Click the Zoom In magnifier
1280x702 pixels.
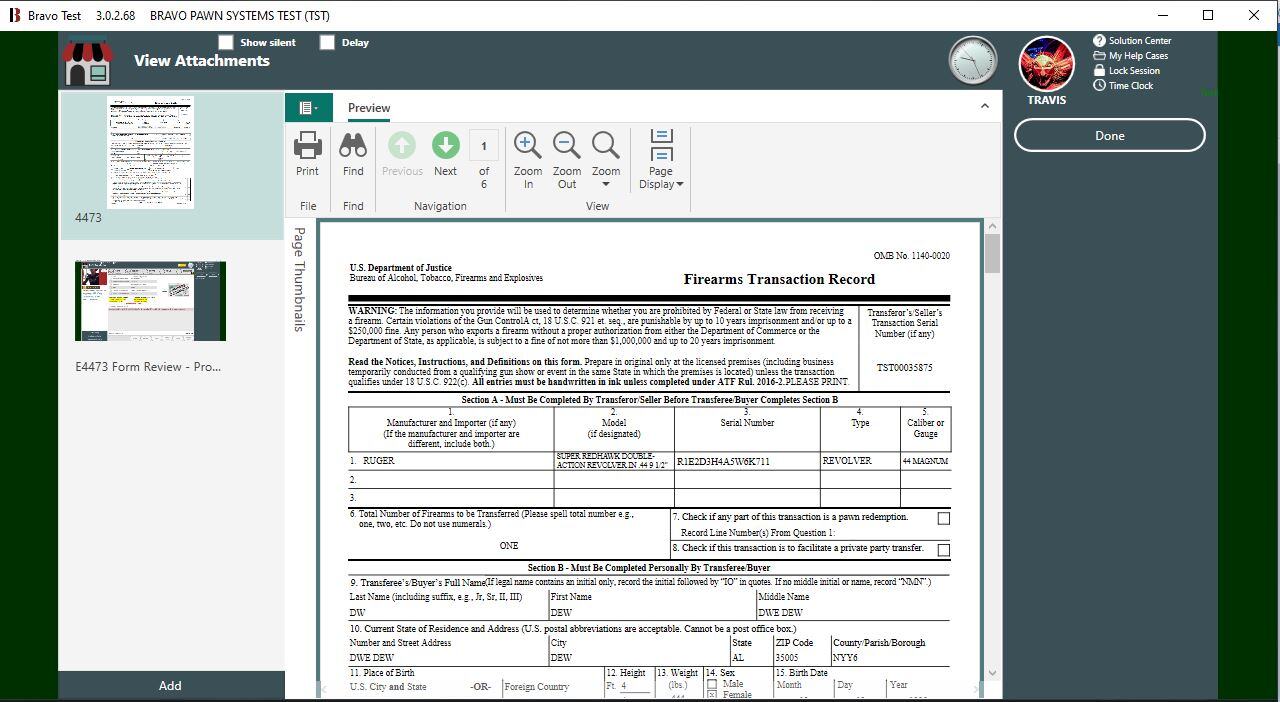528,146
